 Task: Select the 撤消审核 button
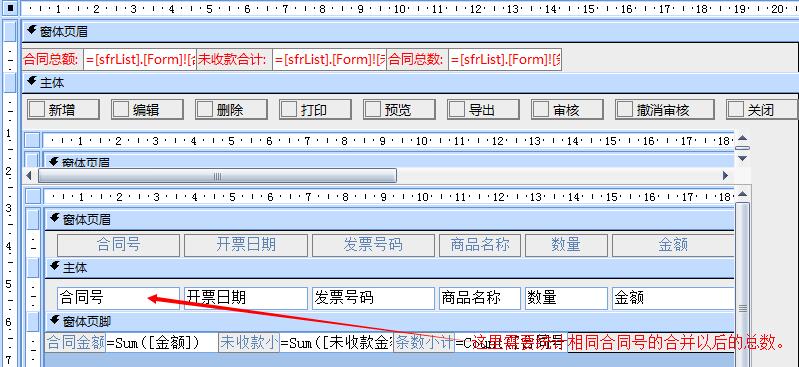point(664,109)
